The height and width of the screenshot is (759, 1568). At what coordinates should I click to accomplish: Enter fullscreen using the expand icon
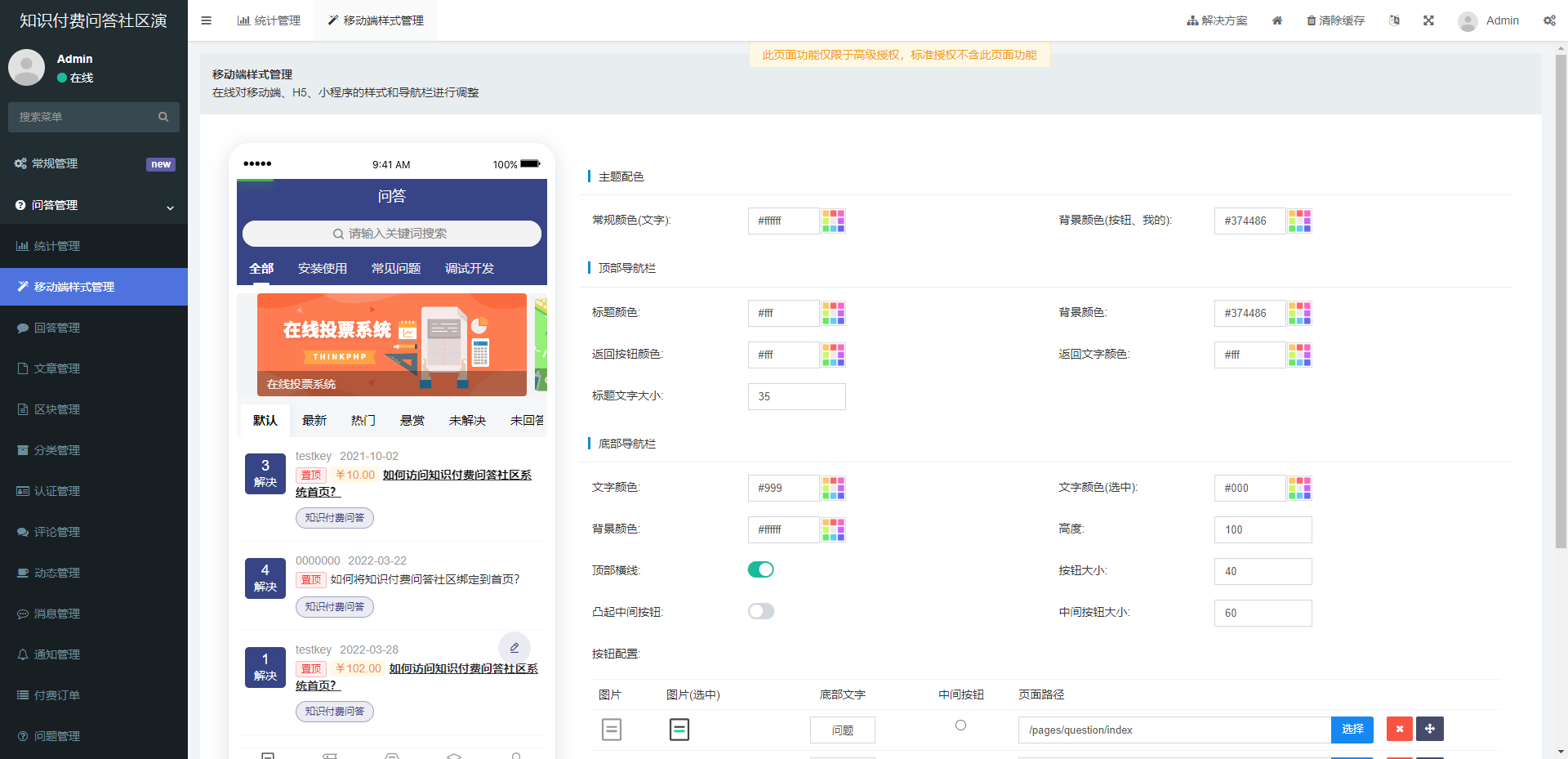click(1428, 20)
